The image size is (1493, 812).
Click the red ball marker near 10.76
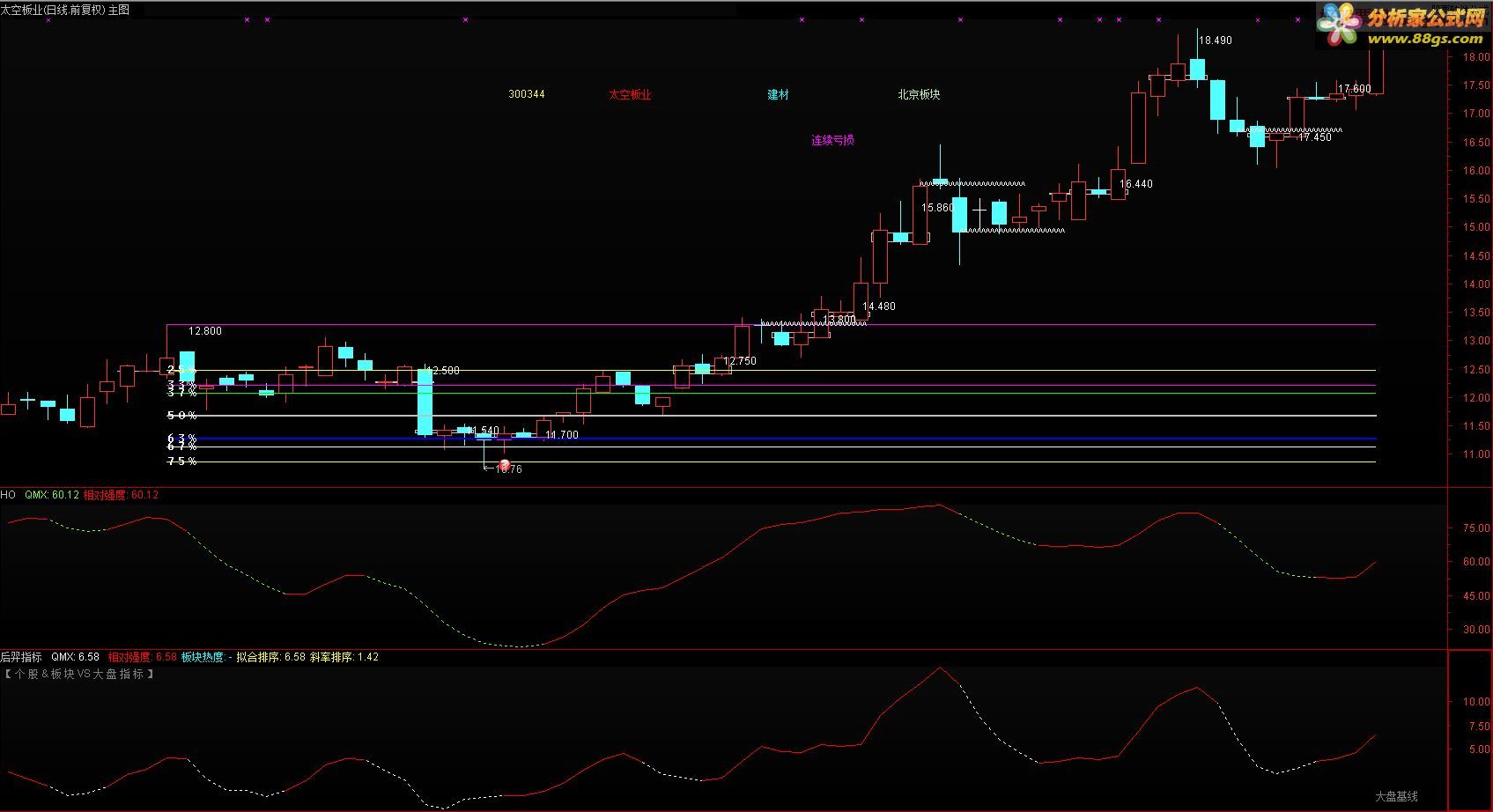505,464
